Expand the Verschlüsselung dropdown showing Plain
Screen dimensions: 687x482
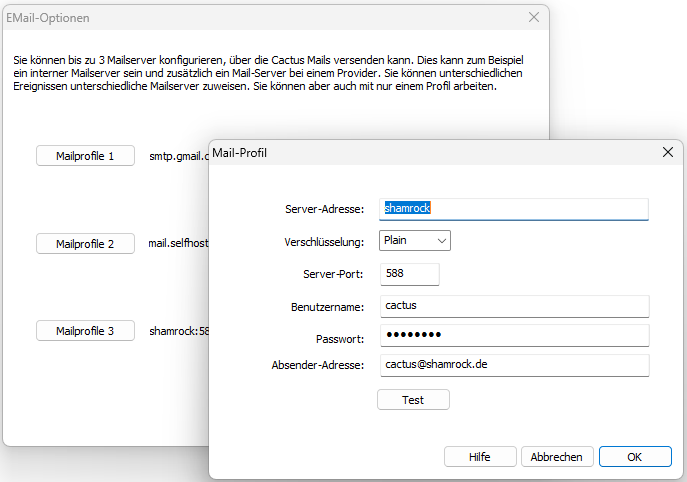[x=414, y=241]
